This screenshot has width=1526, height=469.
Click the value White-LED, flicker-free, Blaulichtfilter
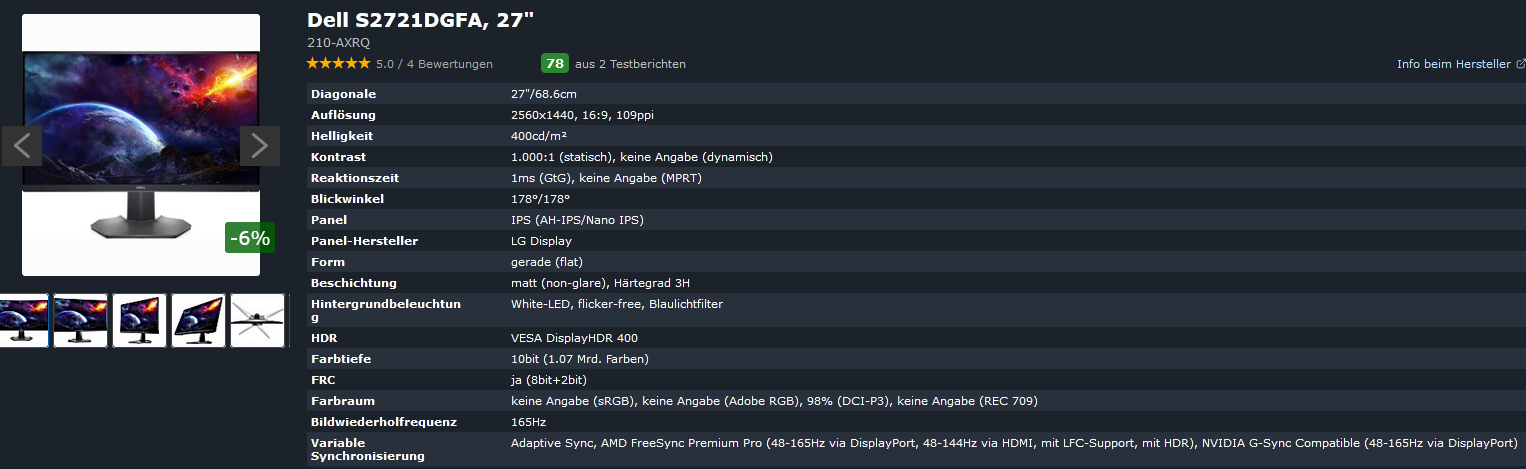pos(617,304)
